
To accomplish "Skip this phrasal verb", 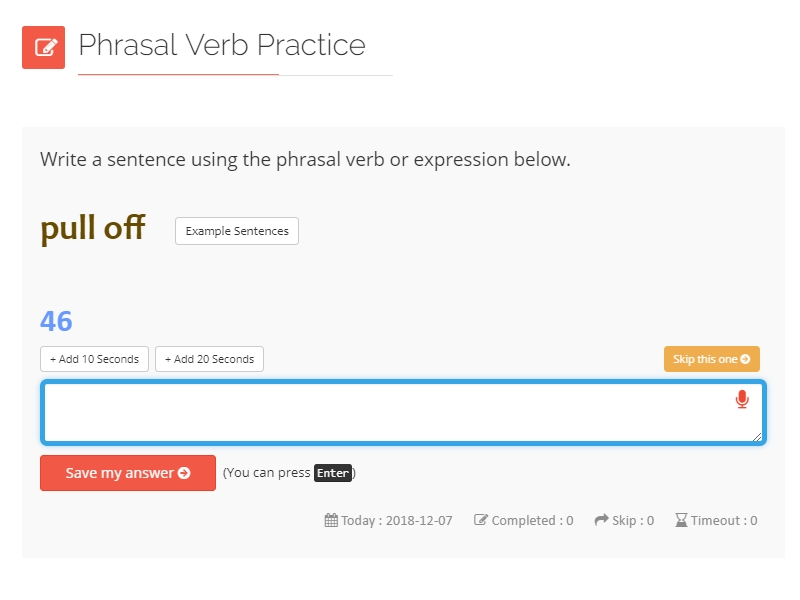I will 712,359.
